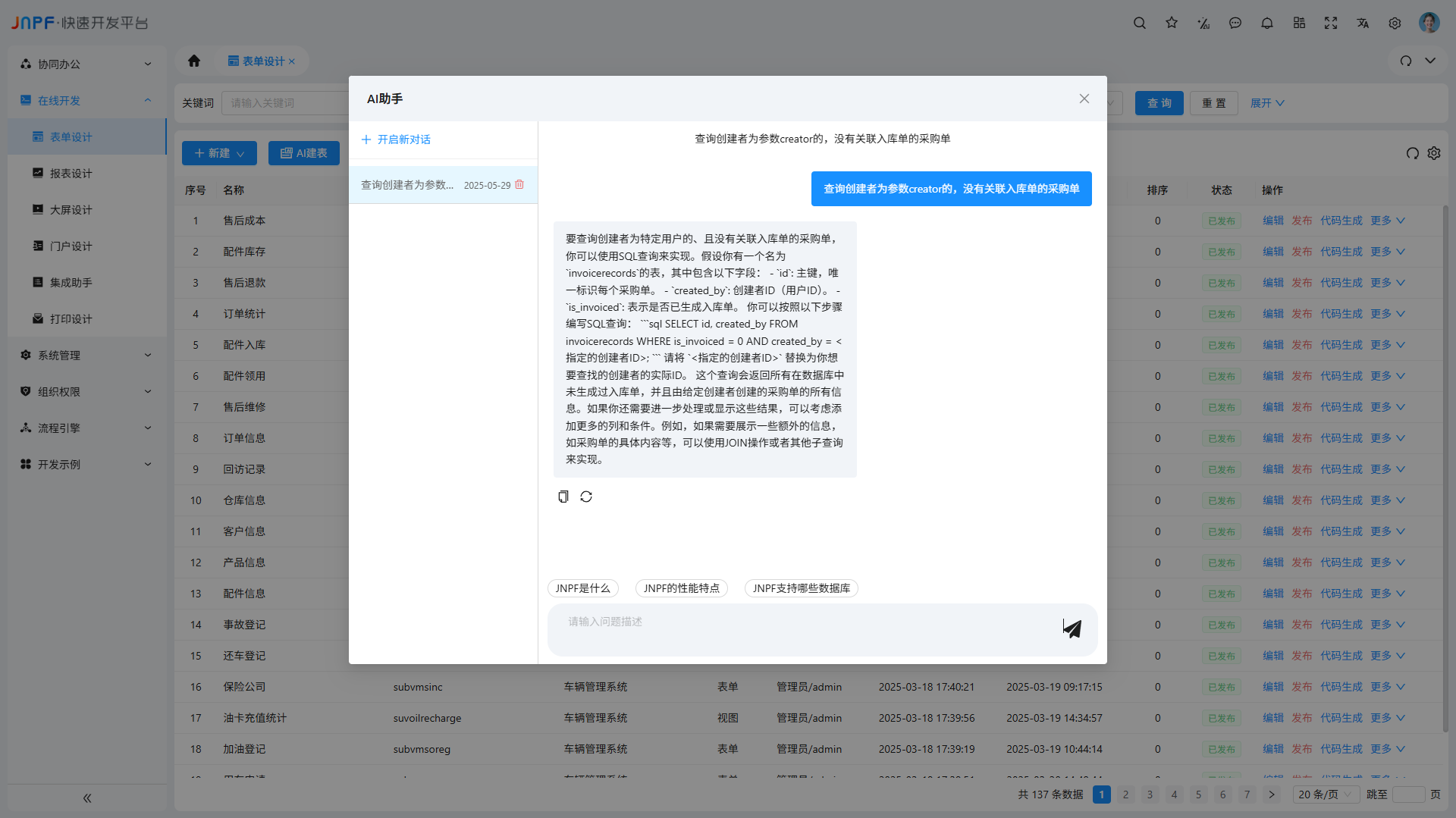Expand 系统管理 menu
This screenshot has width=1456, height=818.
[86, 356]
